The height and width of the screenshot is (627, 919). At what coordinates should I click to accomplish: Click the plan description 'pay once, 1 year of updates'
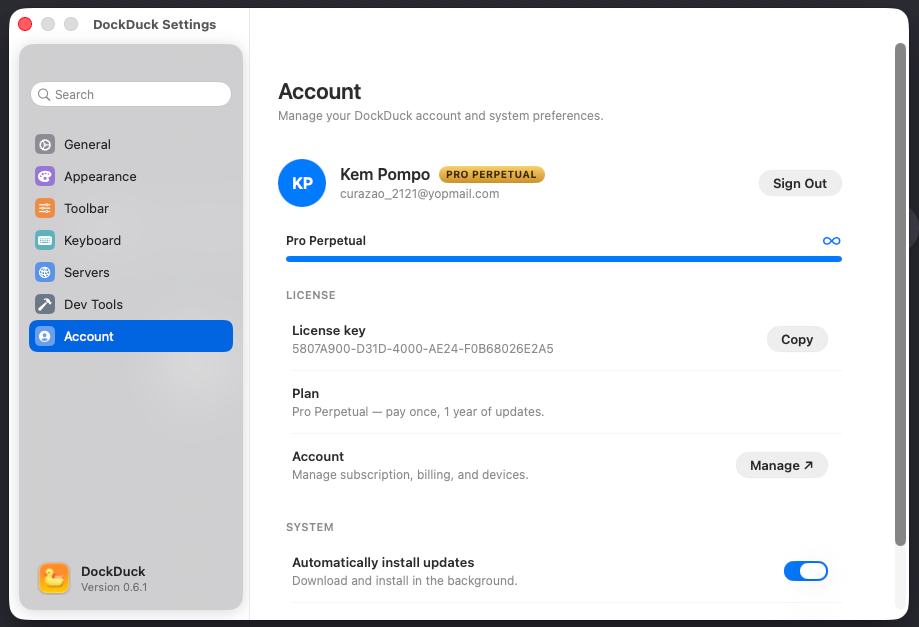point(465,412)
